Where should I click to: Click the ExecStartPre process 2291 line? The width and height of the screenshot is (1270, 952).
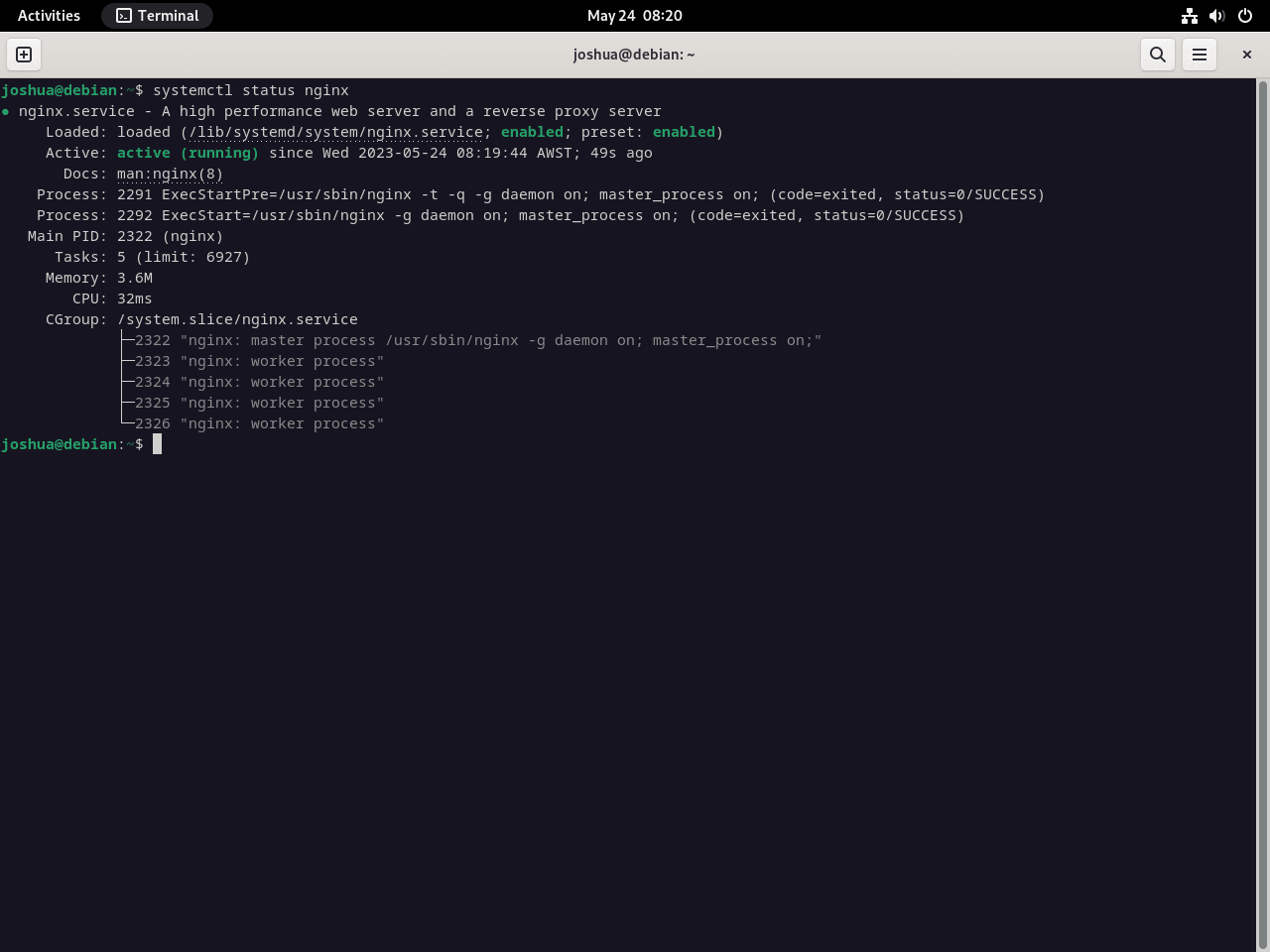click(x=541, y=194)
